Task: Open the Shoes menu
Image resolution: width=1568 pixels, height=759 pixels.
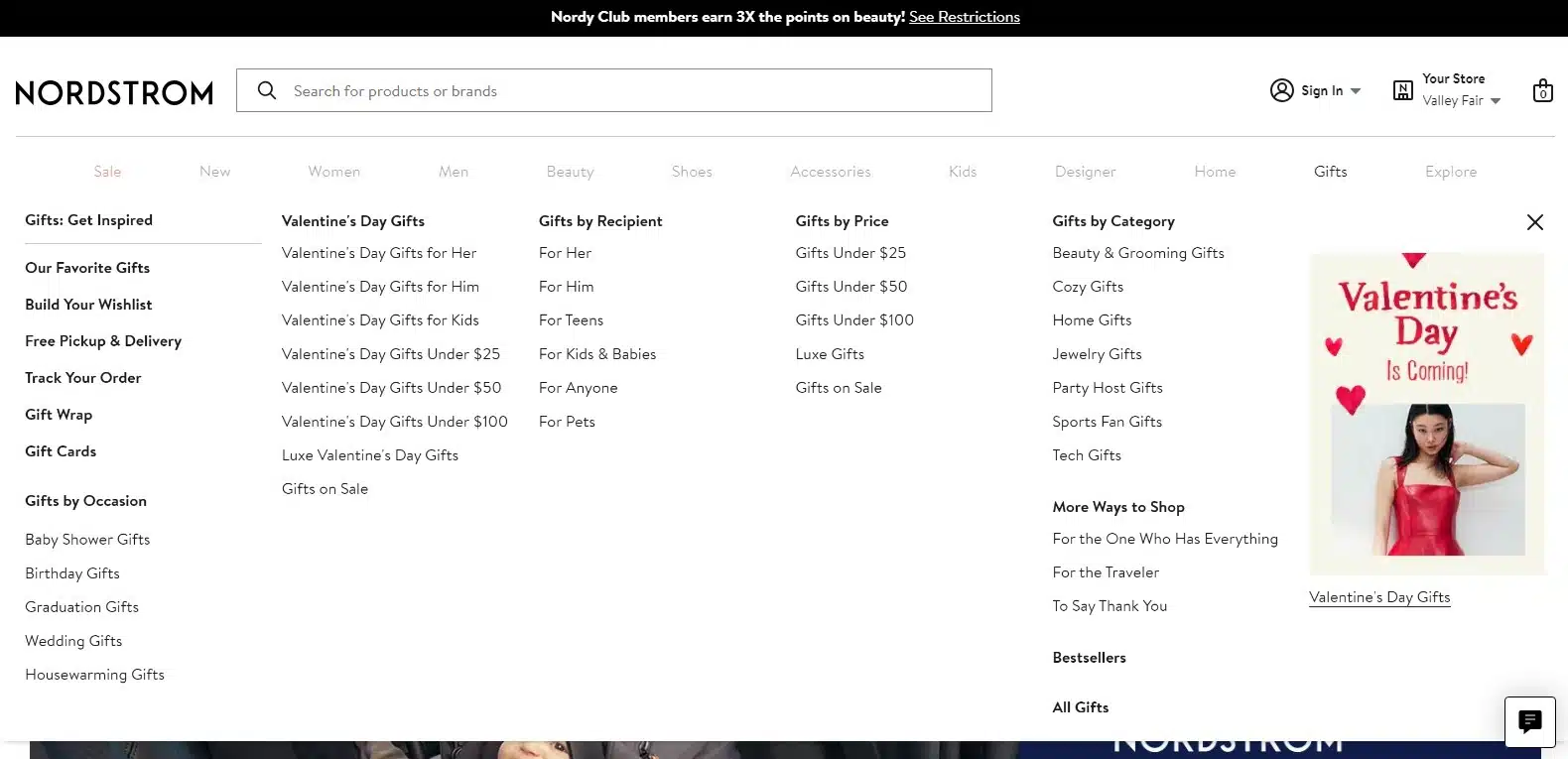Action: [x=692, y=172]
